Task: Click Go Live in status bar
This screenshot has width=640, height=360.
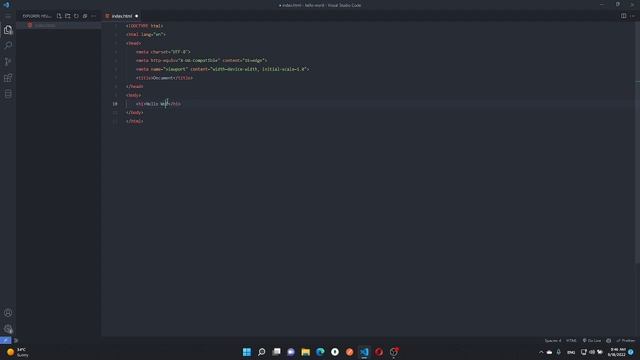Action: coord(591,340)
